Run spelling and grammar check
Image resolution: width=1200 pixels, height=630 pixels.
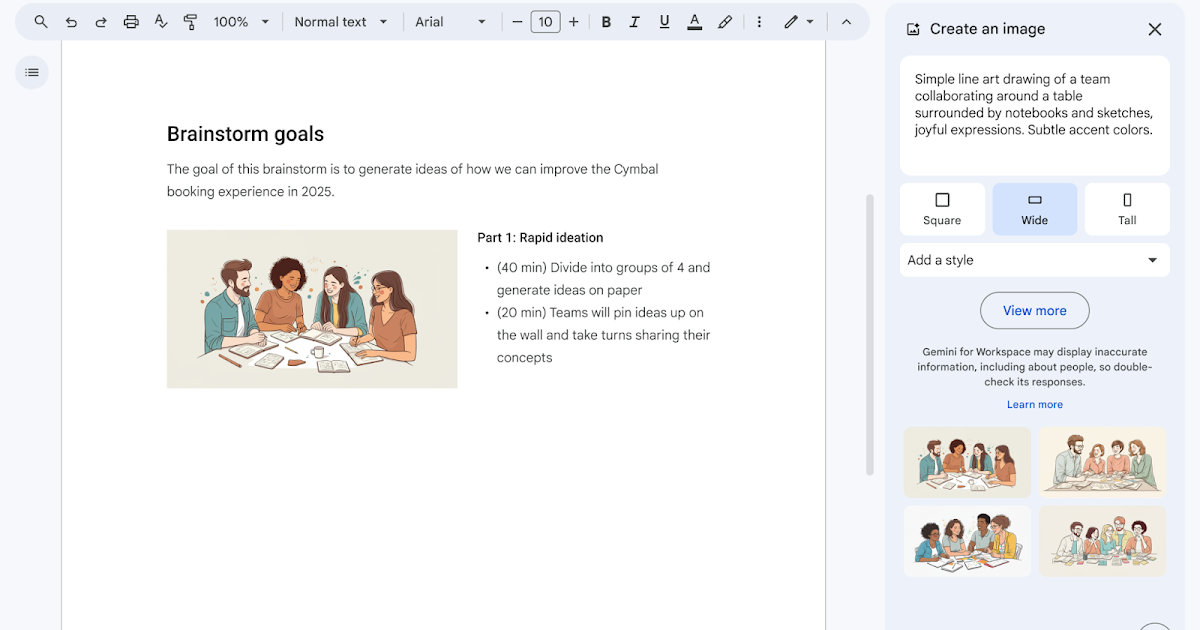coord(161,22)
